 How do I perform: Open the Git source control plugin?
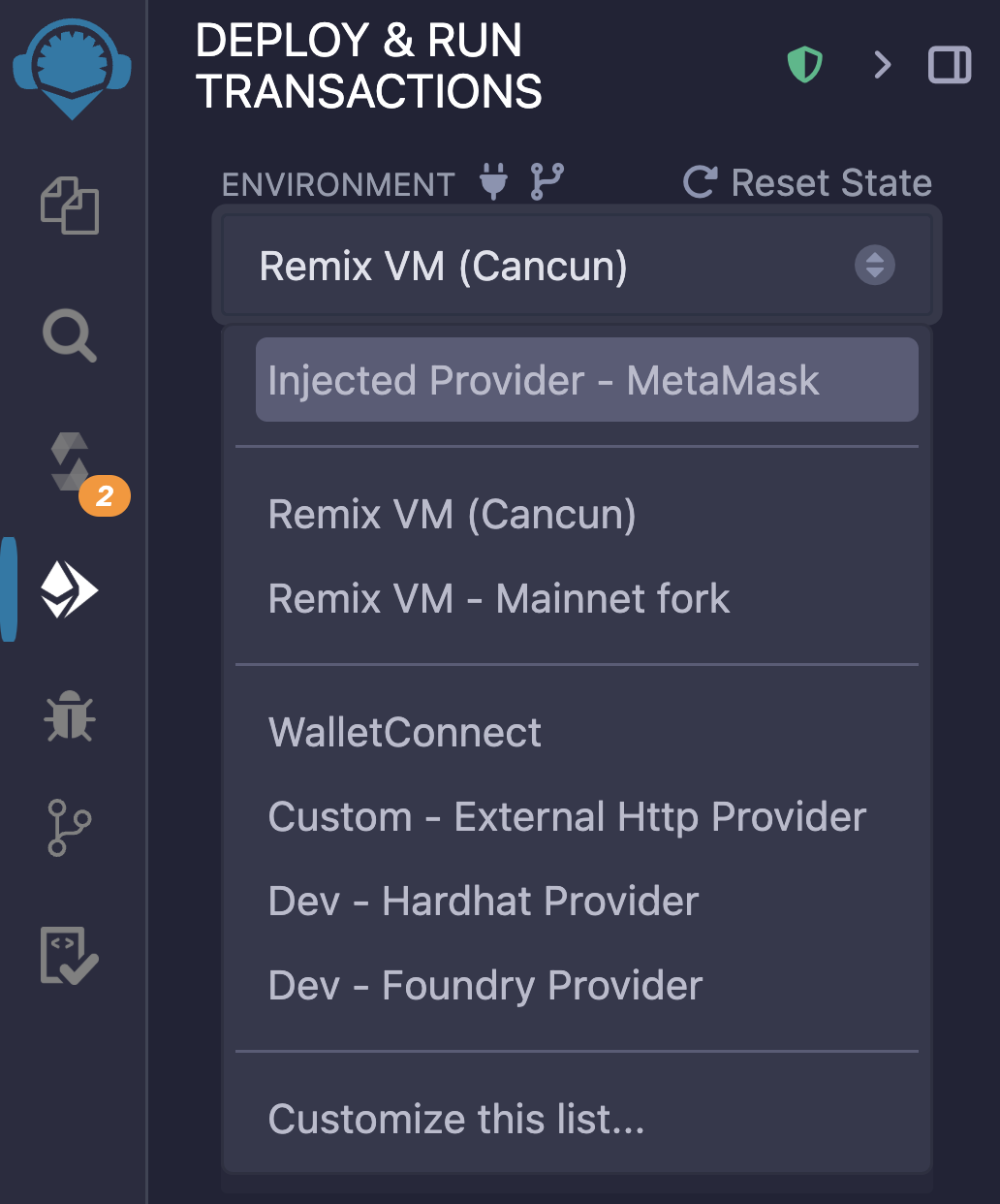70,827
